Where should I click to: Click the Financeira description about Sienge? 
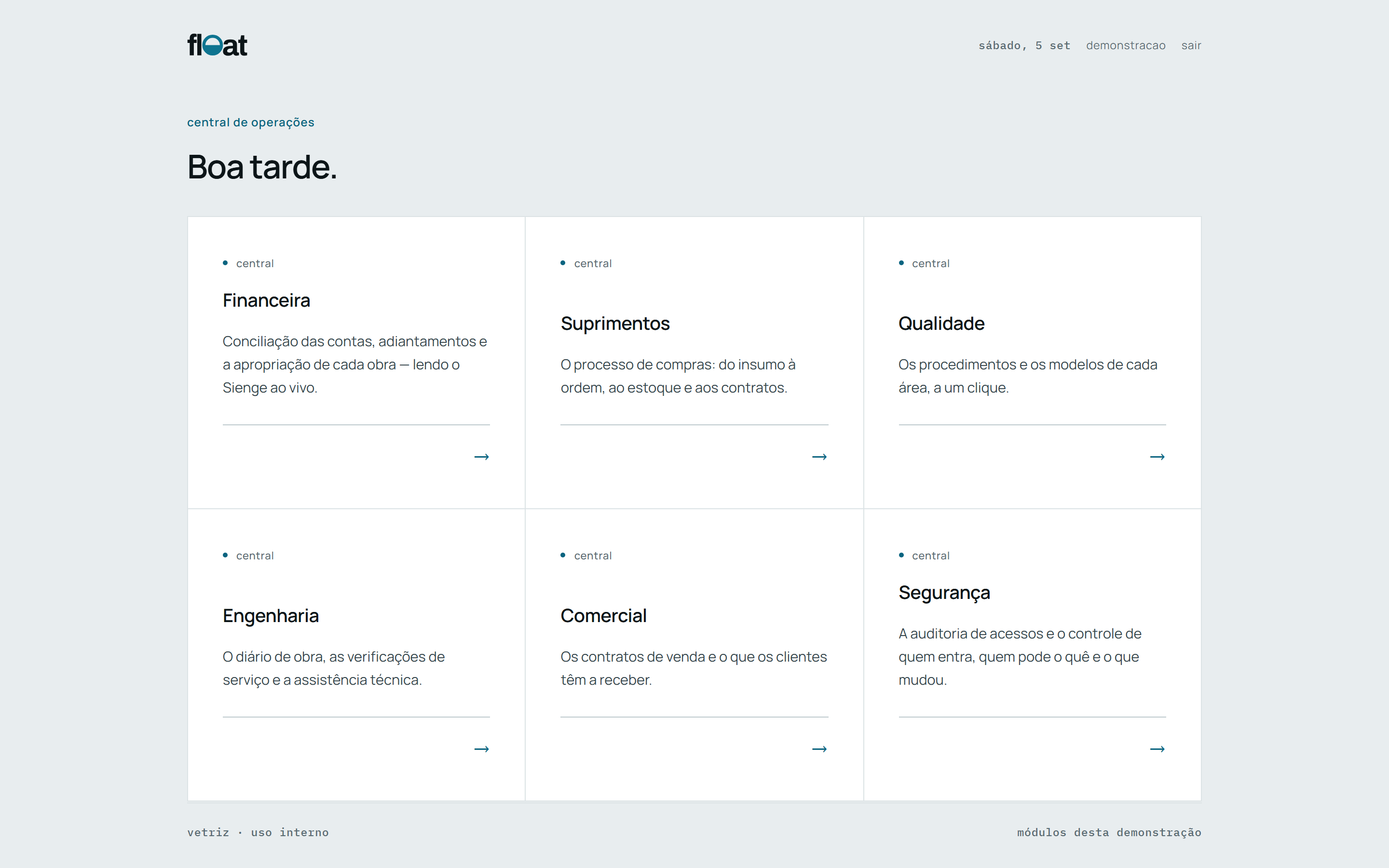pos(354,365)
